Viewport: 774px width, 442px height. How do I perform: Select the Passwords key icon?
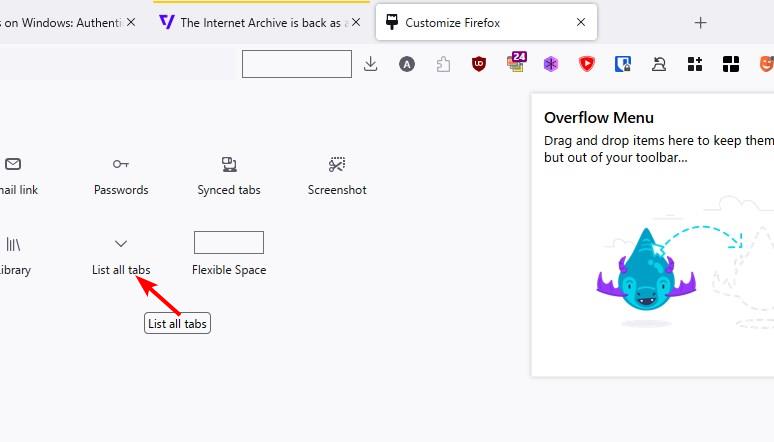121,164
